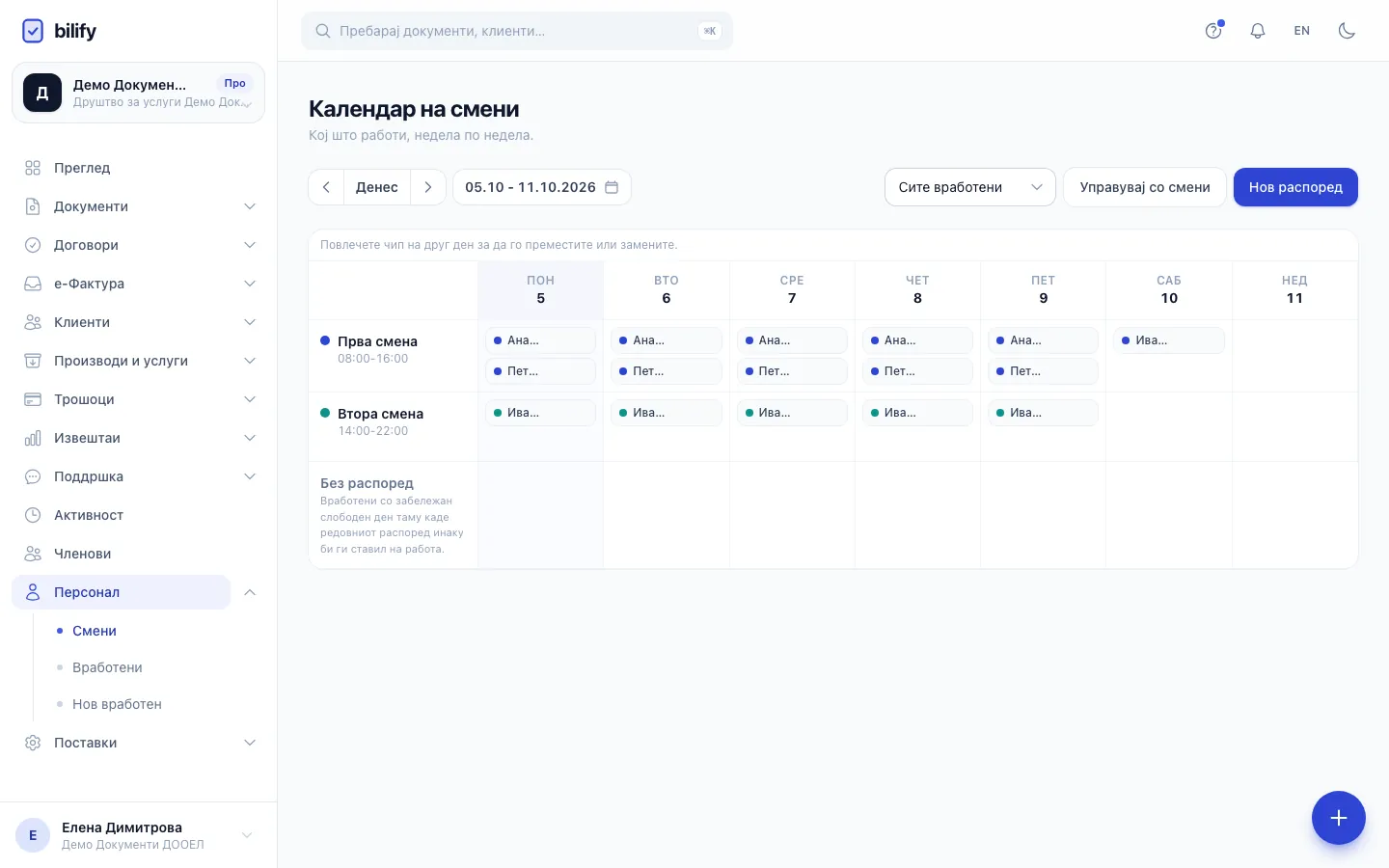
Task: Select Пет chip on Thursday first shift
Action: tap(917, 371)
